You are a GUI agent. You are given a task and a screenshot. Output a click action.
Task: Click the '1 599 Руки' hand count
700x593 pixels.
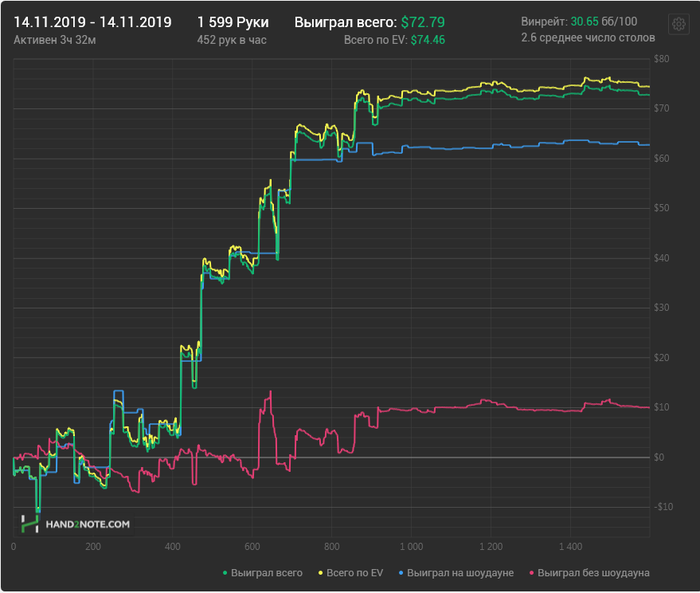coord(233,22)
